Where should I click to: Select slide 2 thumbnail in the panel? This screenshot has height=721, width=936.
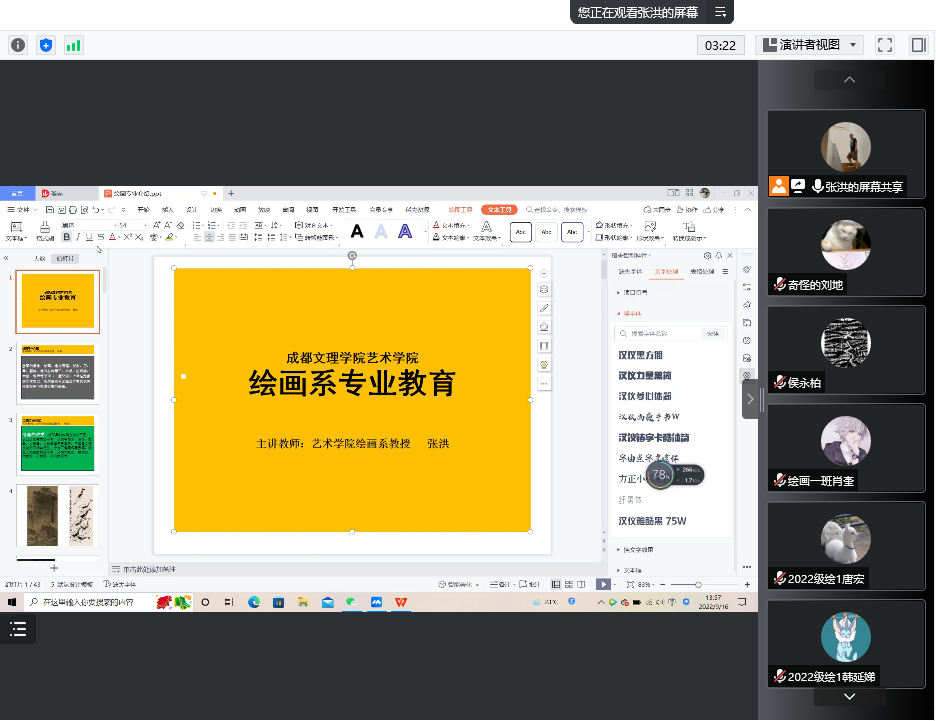pos(57,374)
